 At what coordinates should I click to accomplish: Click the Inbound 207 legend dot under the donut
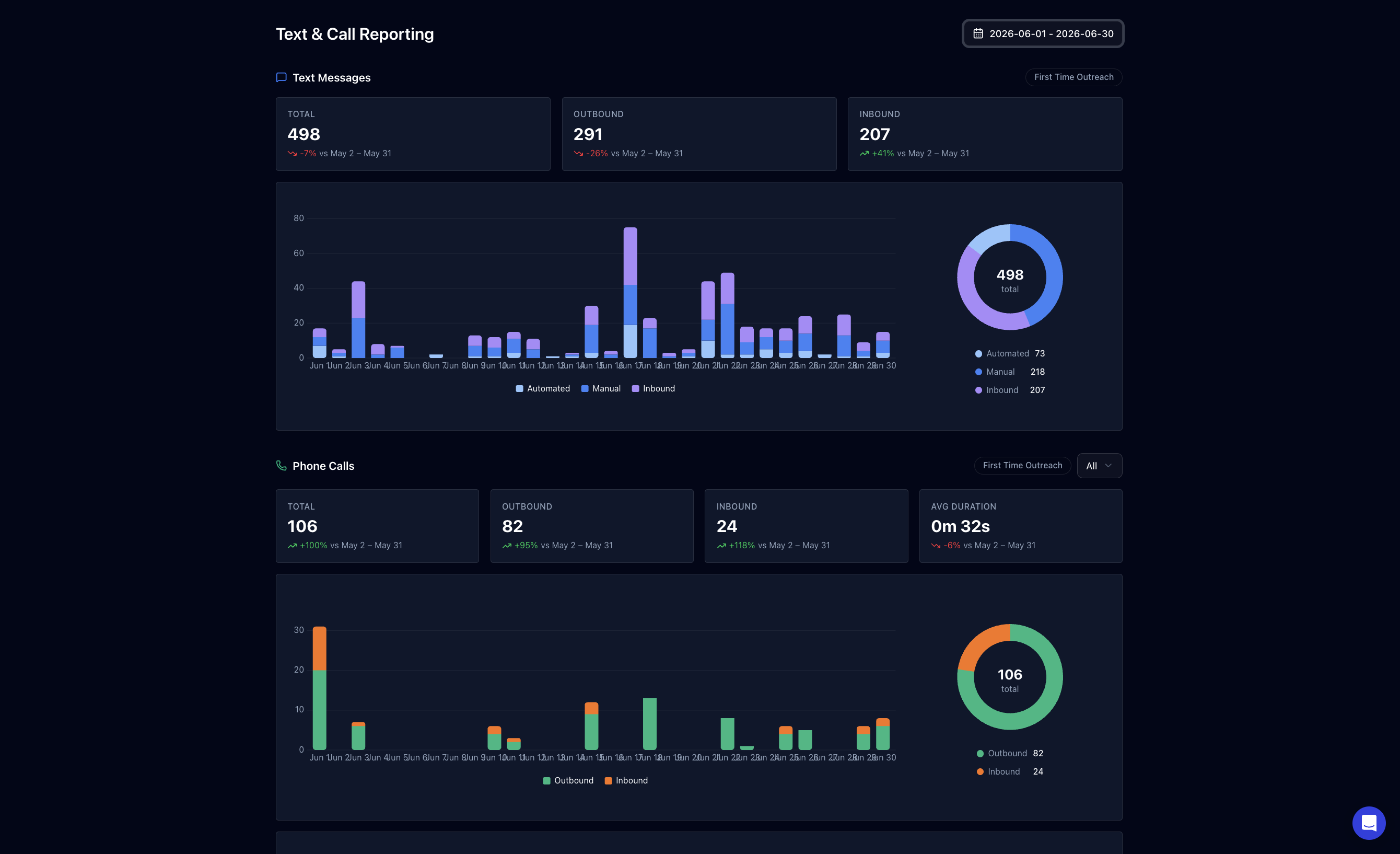(978, 390)
